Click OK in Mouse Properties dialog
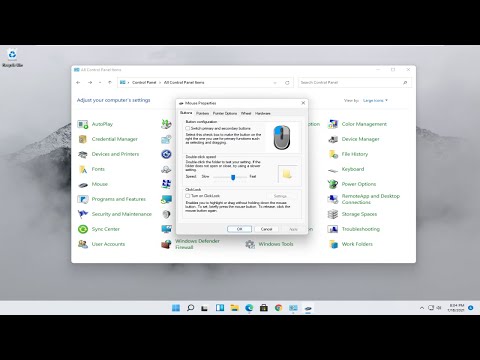The height and width of the screenshot is (360, 480). tap(239, 229)
